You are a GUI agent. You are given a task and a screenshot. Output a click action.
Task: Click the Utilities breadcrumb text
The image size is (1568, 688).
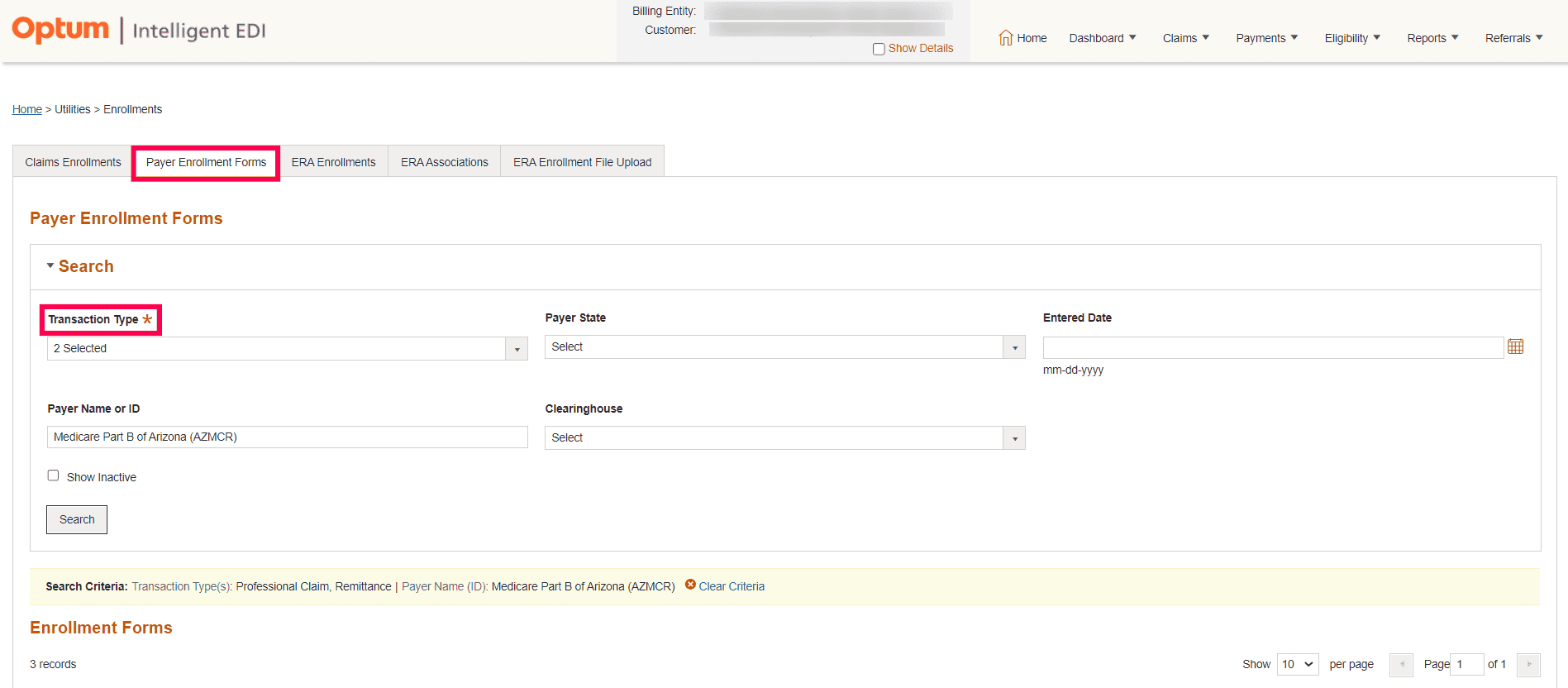(73, 109)
